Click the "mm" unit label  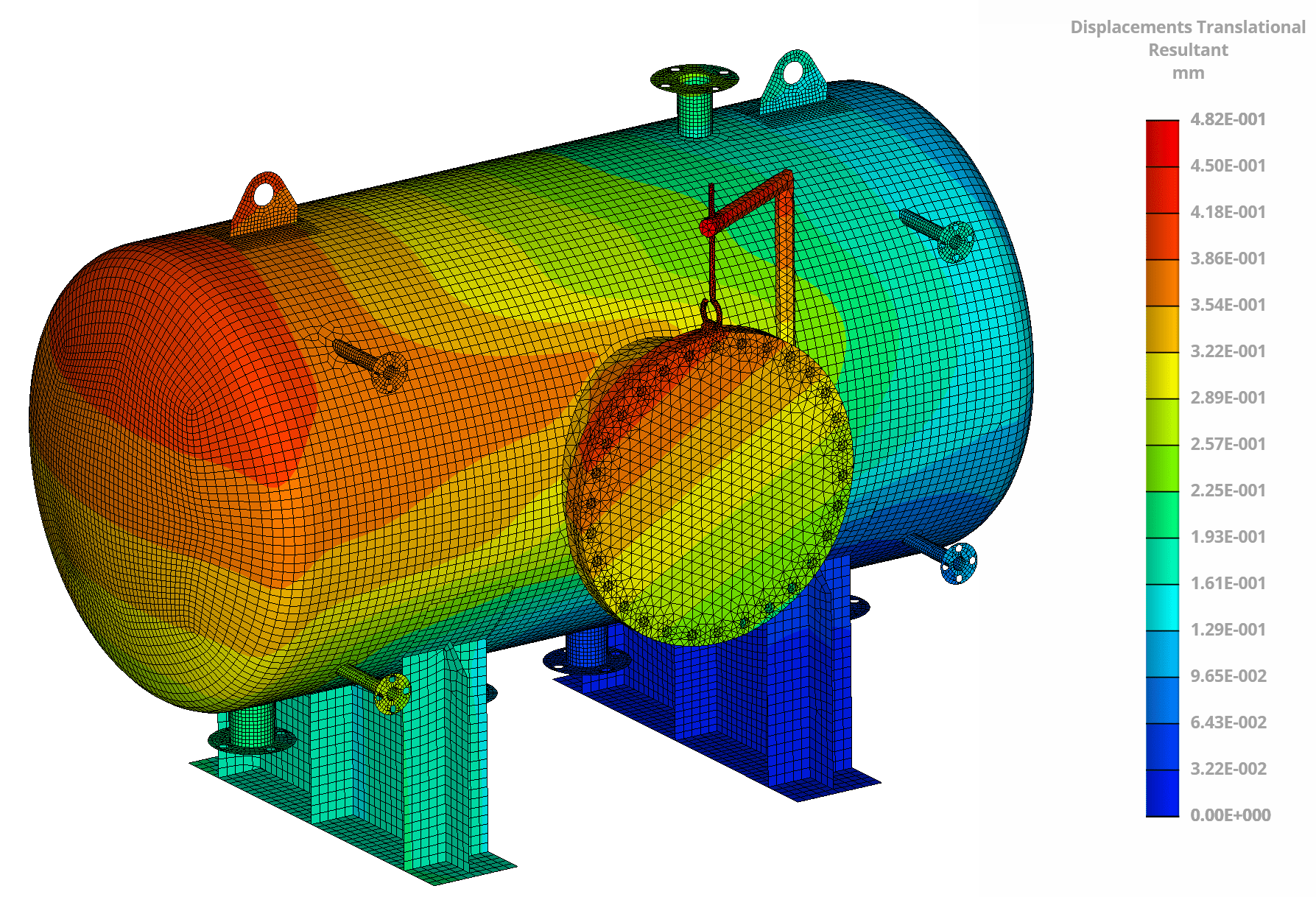[1188, 73]
